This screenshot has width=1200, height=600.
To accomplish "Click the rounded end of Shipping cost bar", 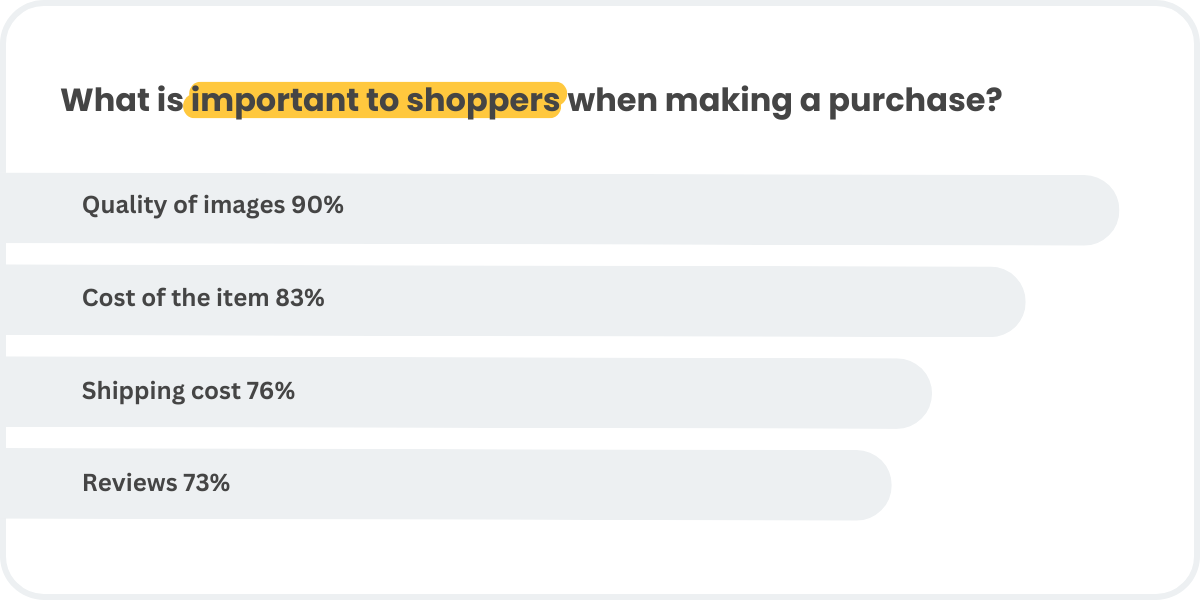I will click(x=912, y=393).
